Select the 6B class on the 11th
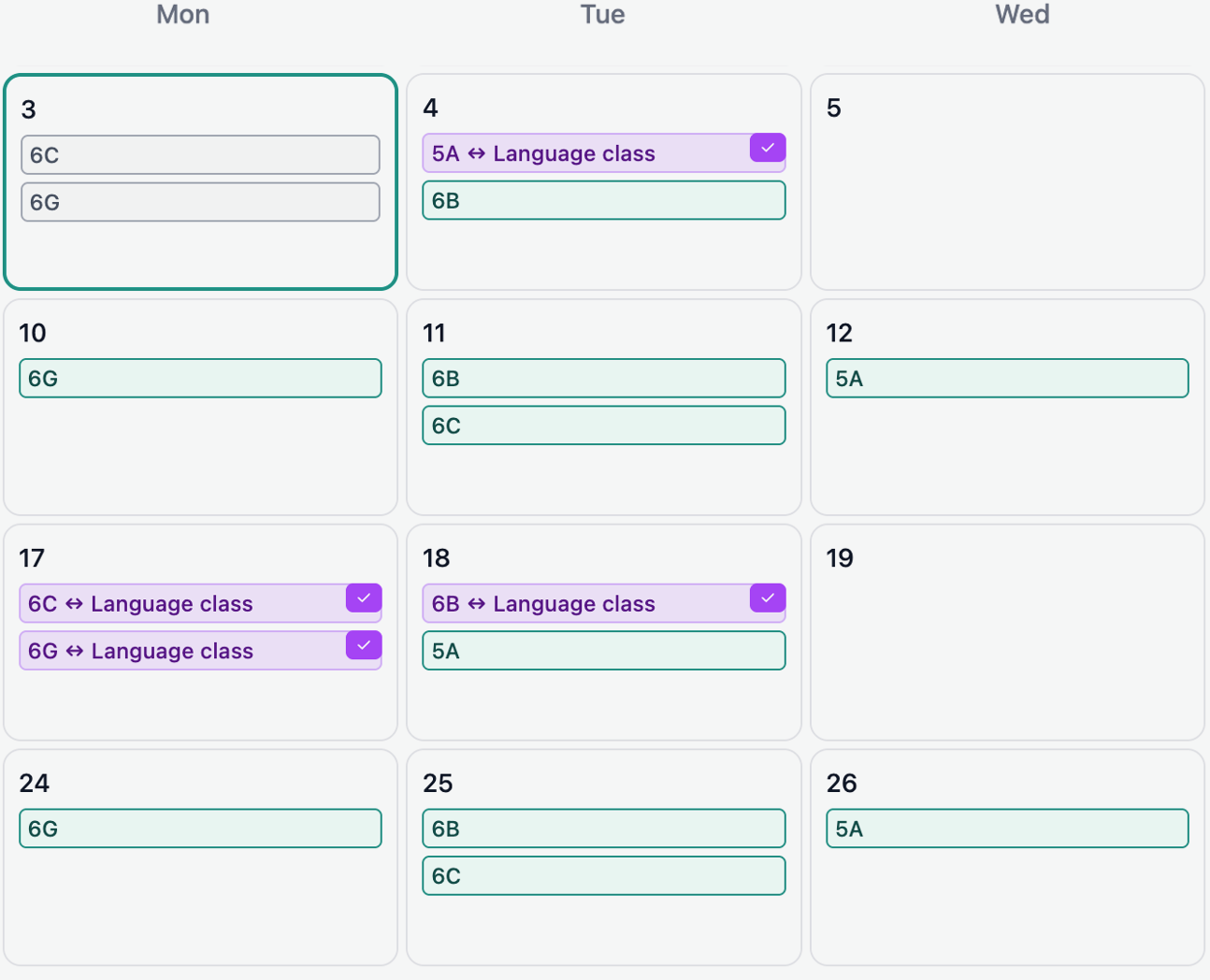Viewport: 1210px width, 980px height. (603, 378)
